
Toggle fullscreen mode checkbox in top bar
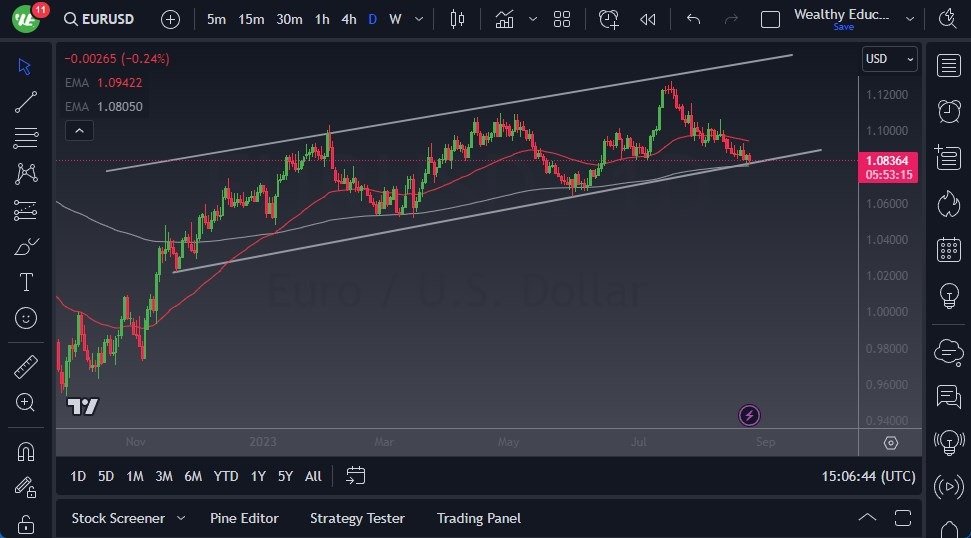(770, 19)
